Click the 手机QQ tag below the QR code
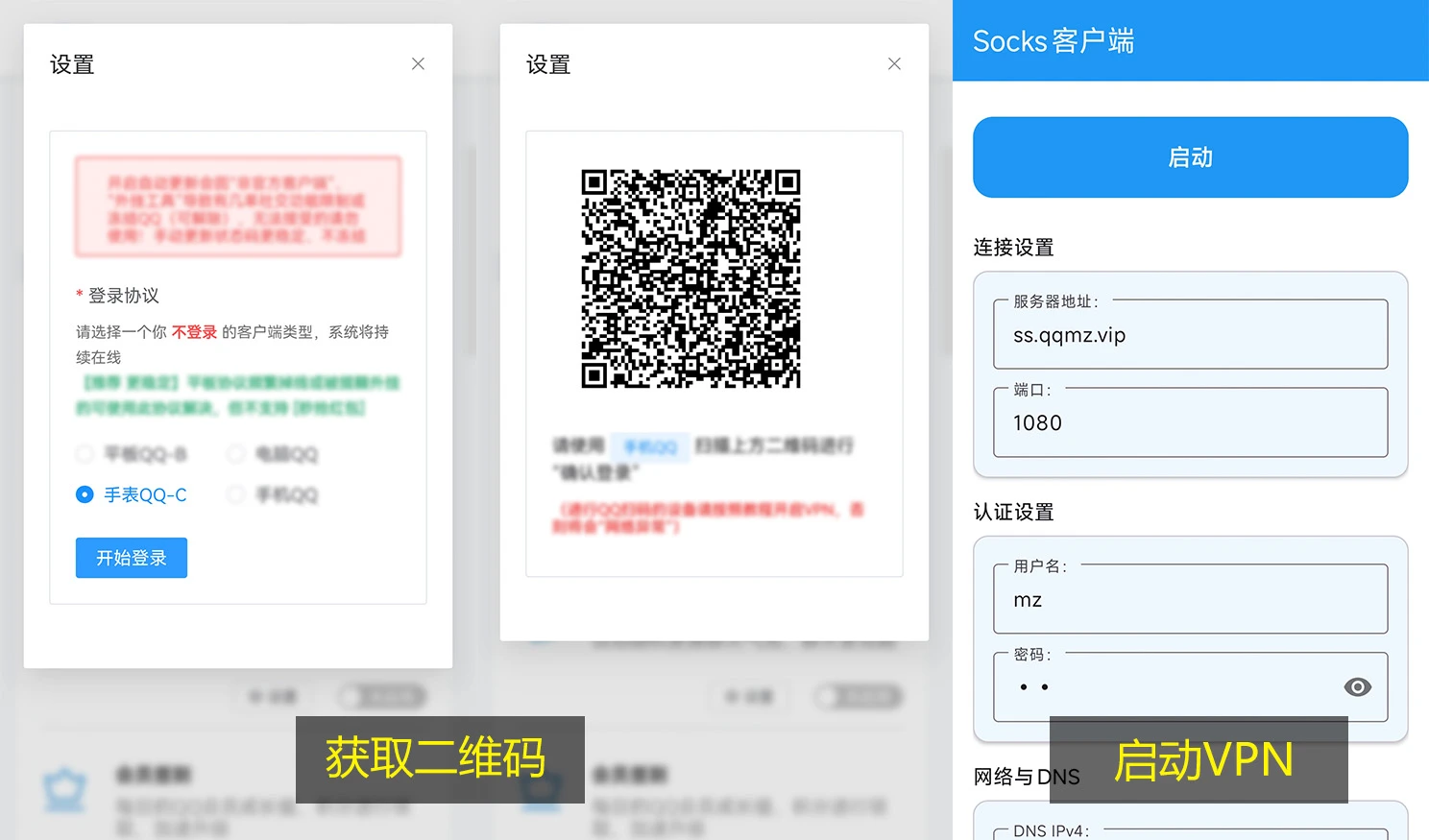1429x840 pixels. pyautogui.click(x=650, y=446)
